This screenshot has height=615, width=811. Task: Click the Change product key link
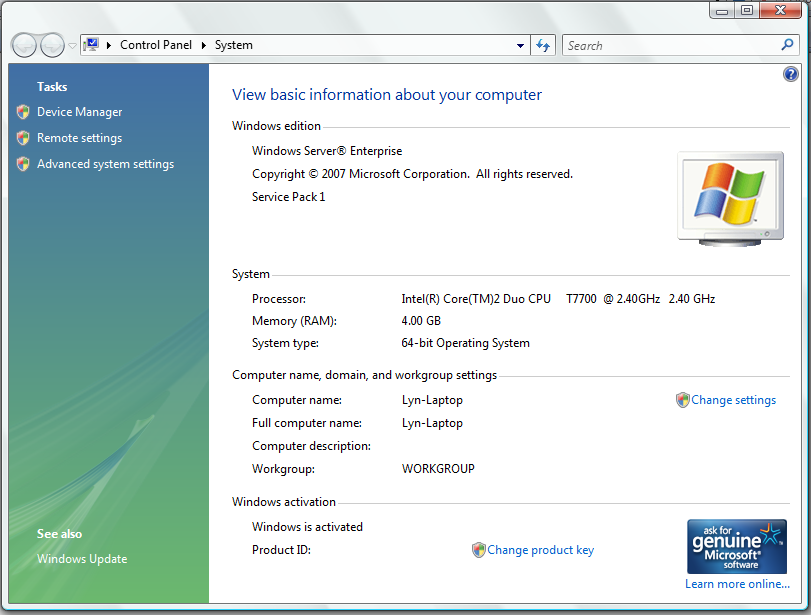pyautogui.click(x=540, y=550)
